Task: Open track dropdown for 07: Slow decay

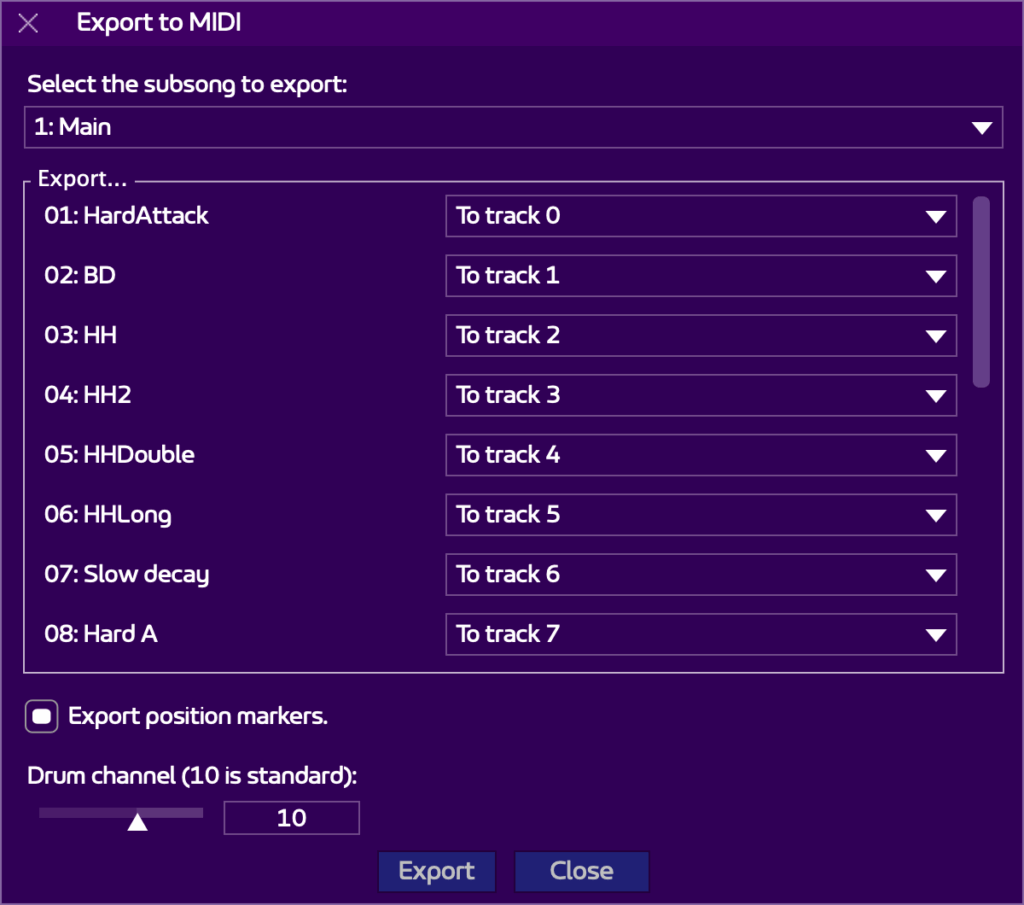Action: tap(700, 575)
